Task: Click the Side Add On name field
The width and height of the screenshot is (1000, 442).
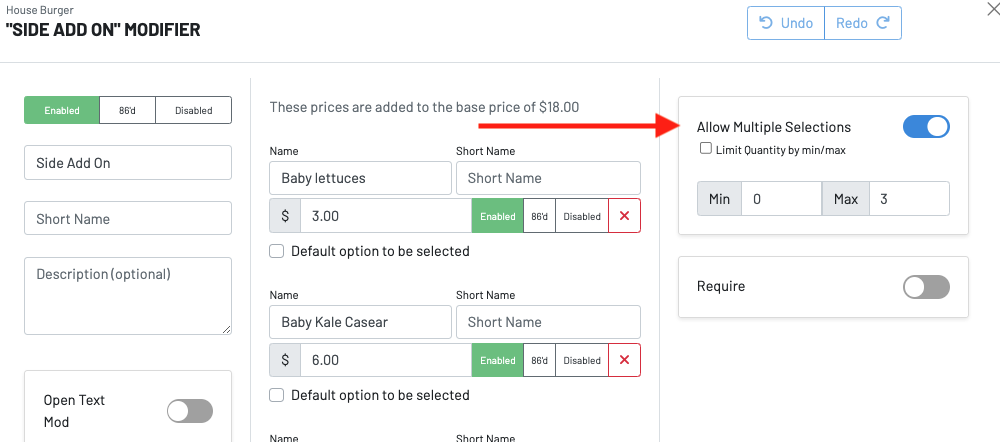Action: coord(127,163)
